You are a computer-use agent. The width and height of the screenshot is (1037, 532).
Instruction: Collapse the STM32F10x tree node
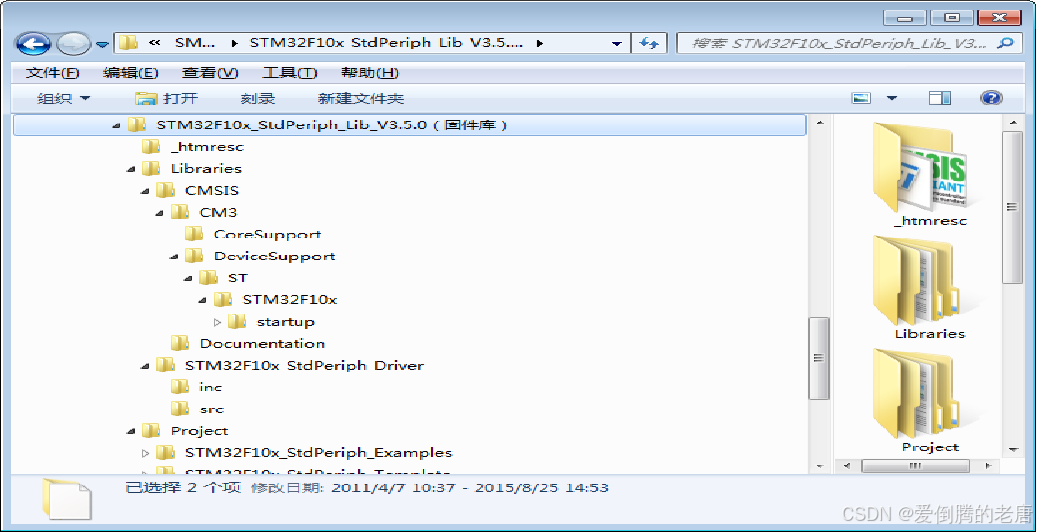coord(203,300)
